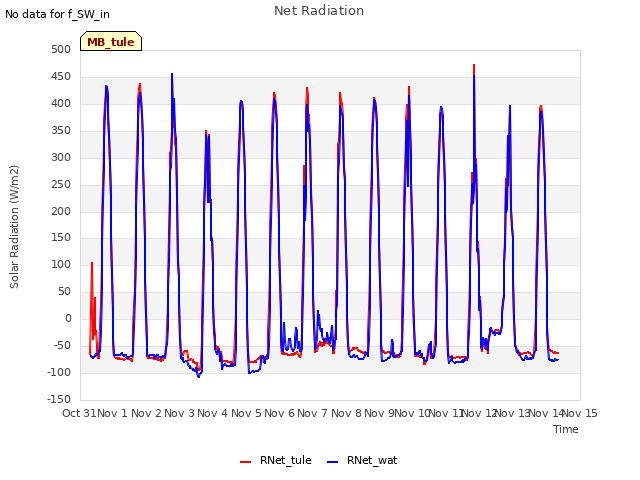Viewport: 640px width, 480px height.
Task: Click the 450 y-axis tick label
Action: [61, 77]
